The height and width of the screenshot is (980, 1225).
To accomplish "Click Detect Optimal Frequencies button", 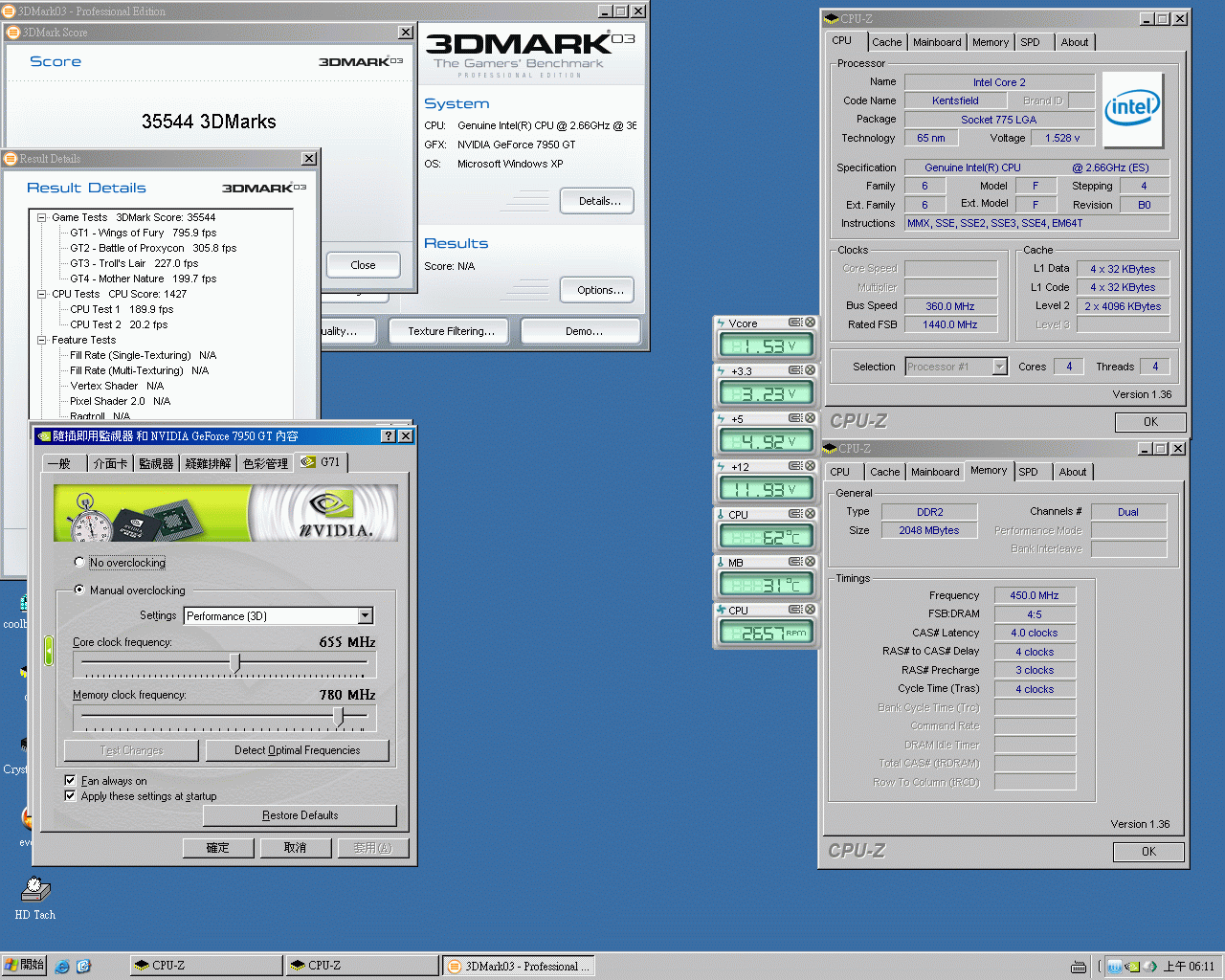I will 298,750.
